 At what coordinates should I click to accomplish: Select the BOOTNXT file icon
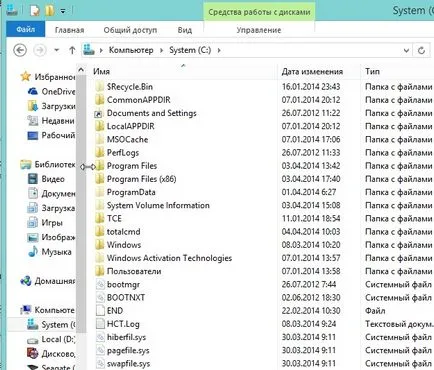100,297
